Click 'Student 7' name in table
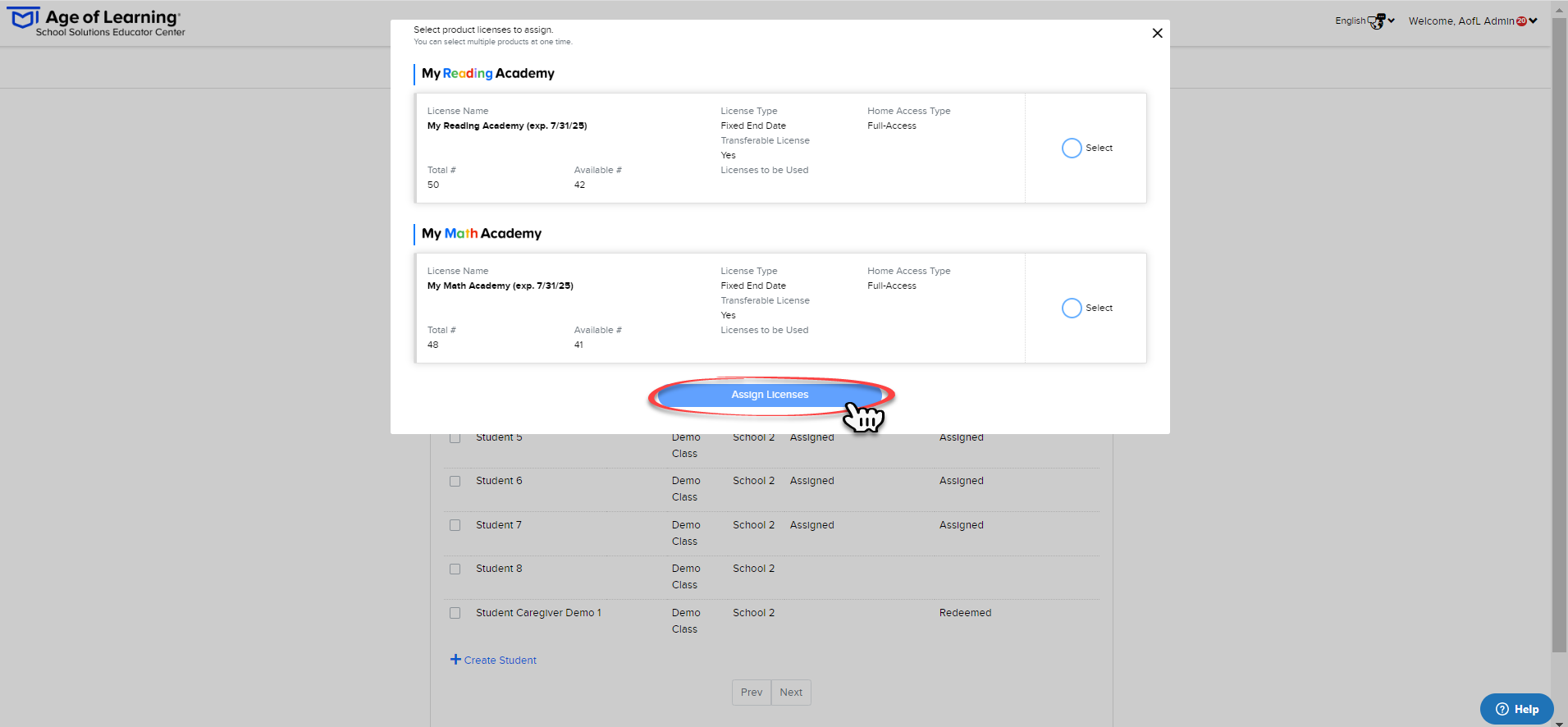Image resolution: width=1568 pixels, height=727 pixels. [499, 525]
